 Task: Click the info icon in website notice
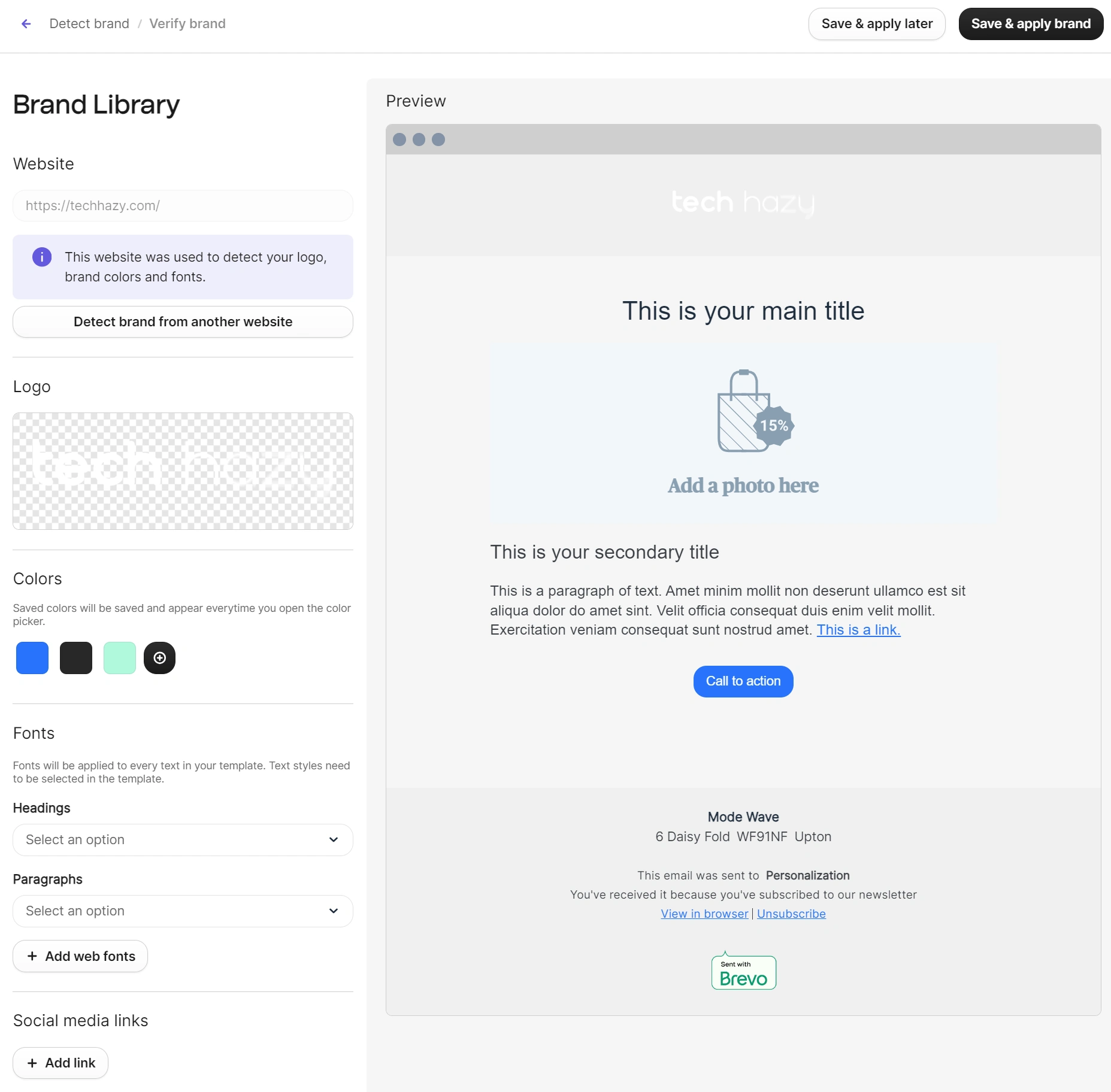(x=42, y=257)
